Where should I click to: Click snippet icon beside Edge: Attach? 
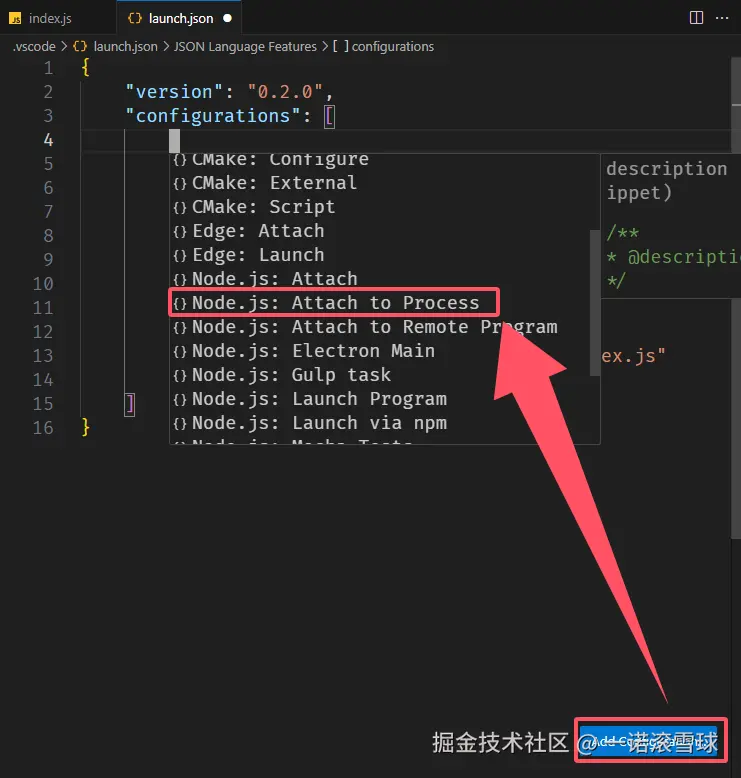180,231
